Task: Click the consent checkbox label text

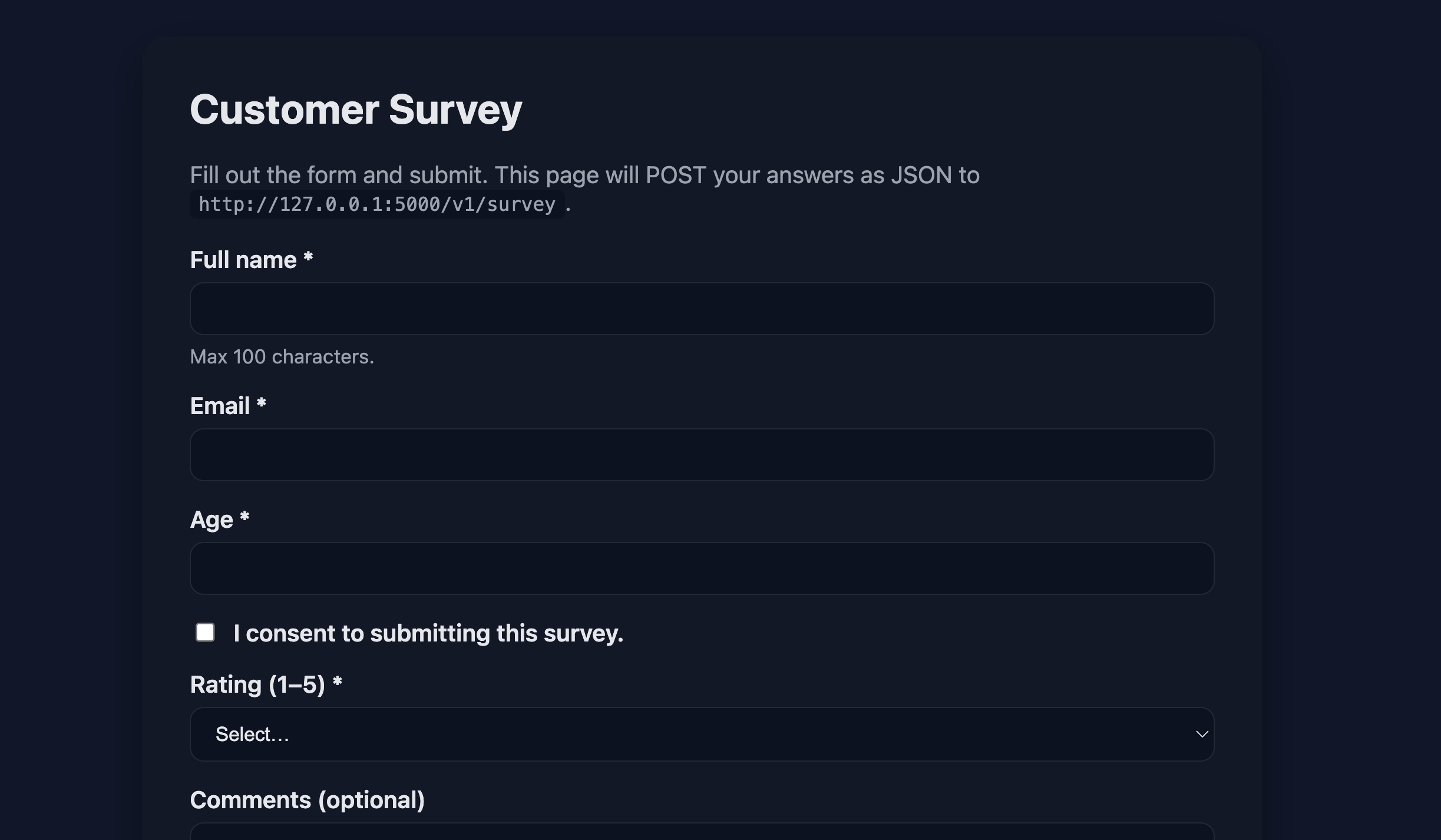Action: (428, 633)
